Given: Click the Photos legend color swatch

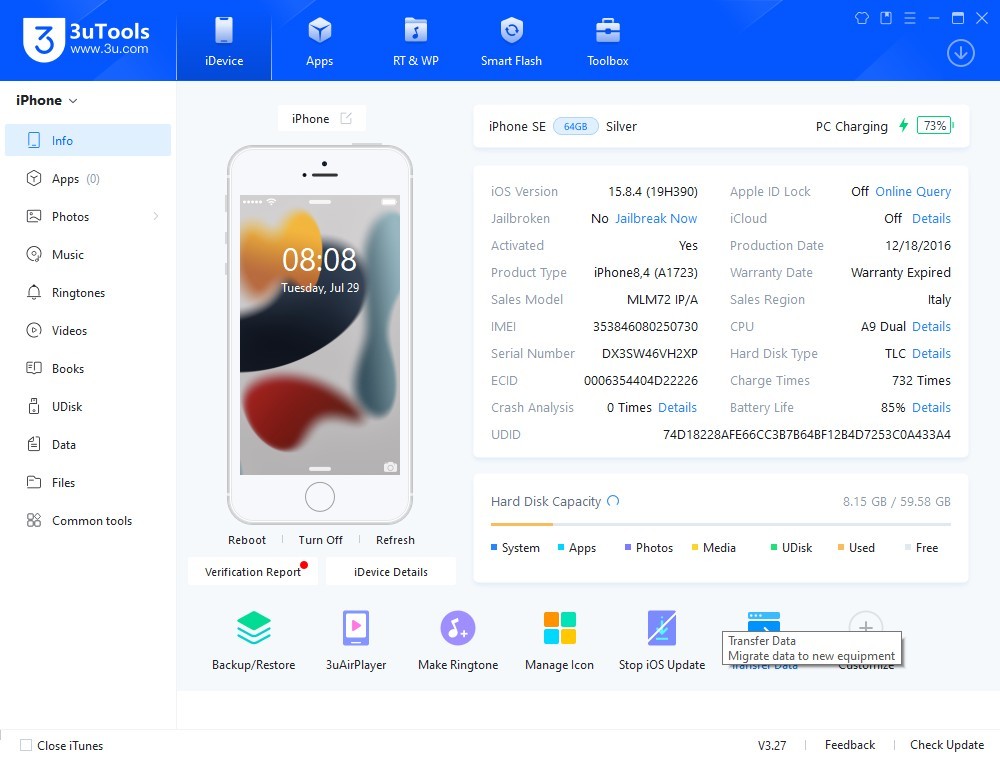Looking at the screenshot, I should 628,547.
